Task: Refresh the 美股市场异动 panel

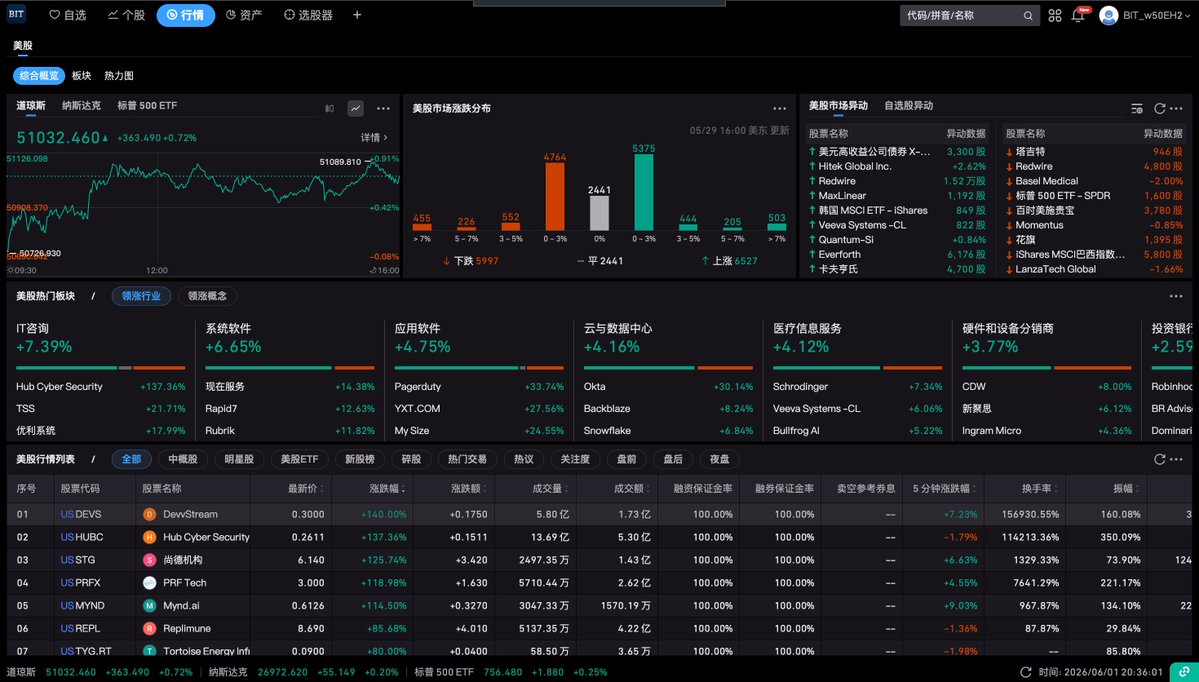Action: tap(1159, 109)
